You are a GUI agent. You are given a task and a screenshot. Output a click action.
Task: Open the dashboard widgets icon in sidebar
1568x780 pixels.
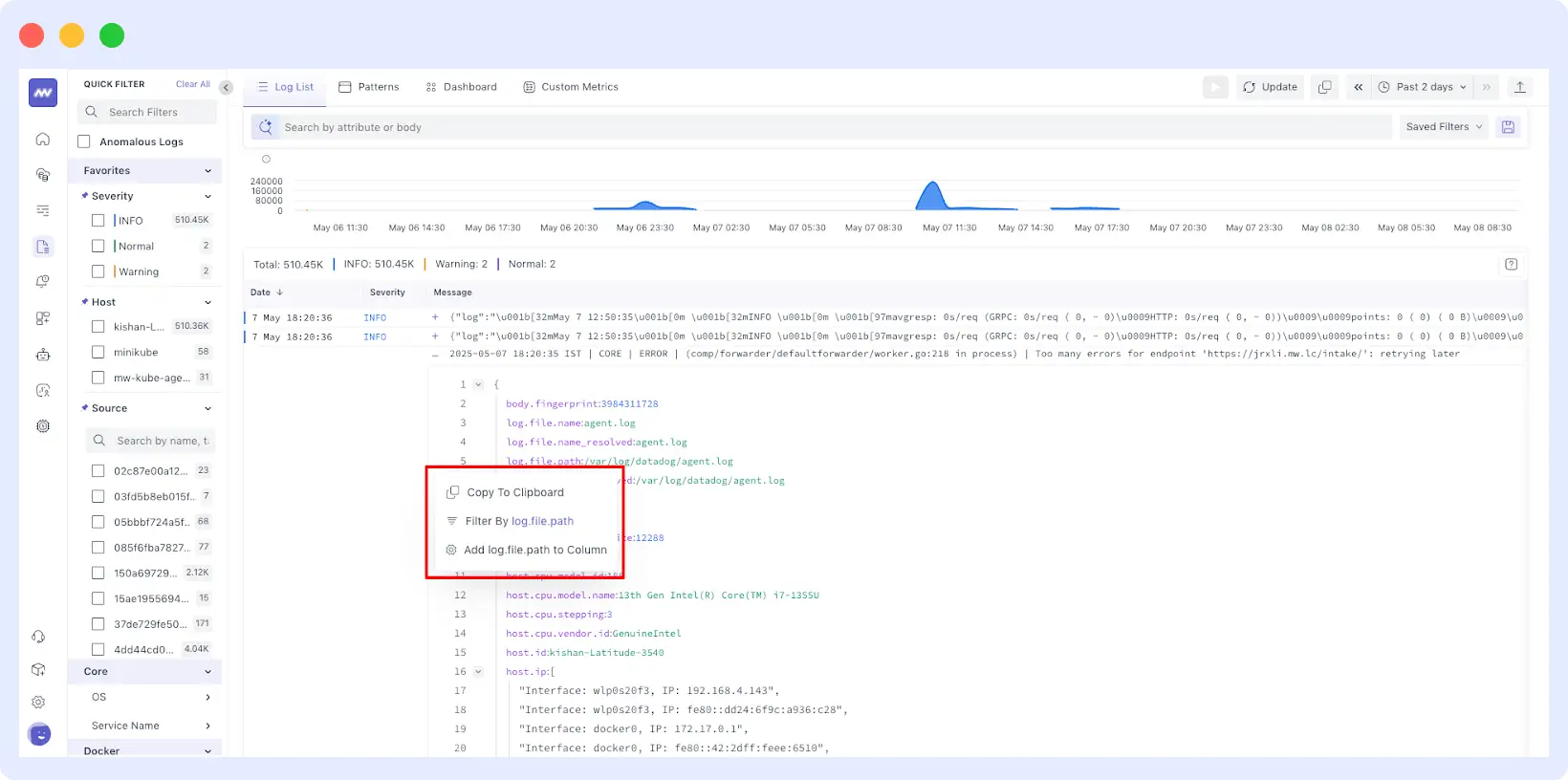[x=43, y=318]
